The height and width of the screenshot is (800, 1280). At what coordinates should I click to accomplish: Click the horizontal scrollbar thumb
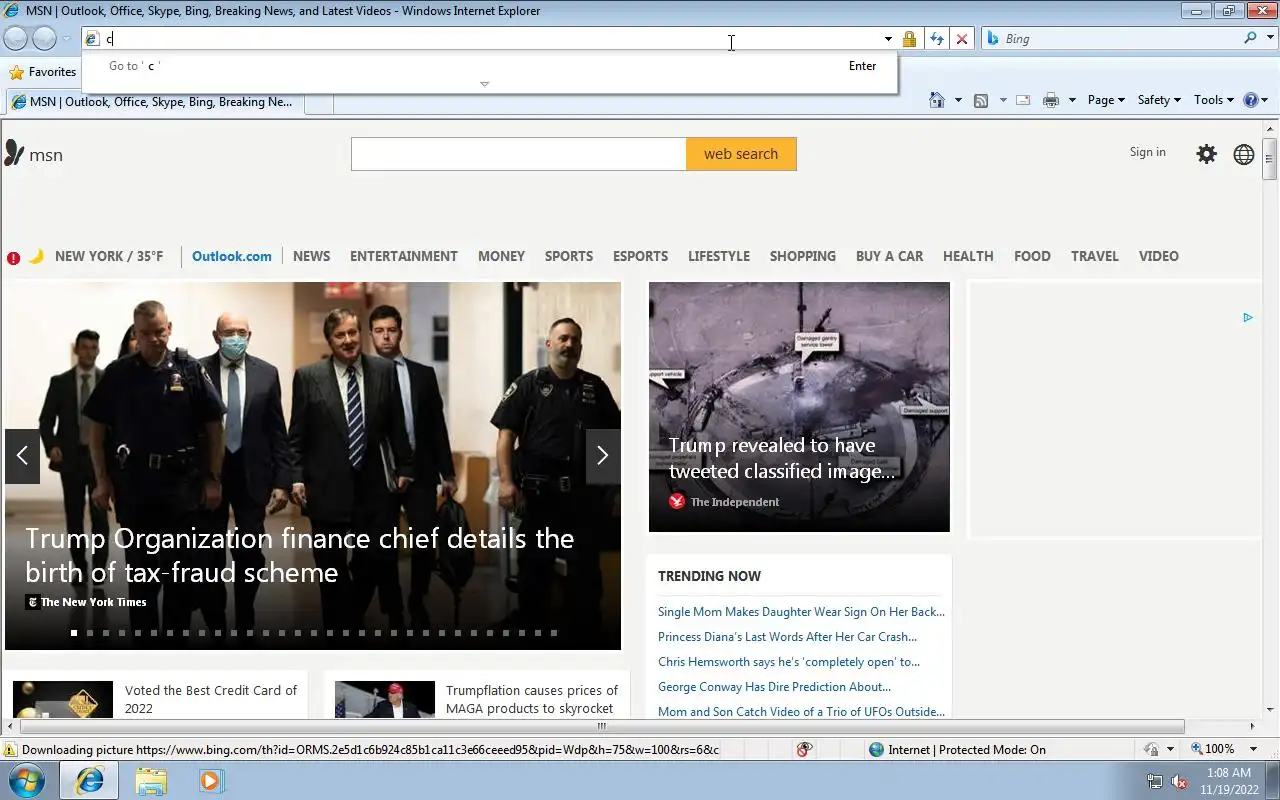tap(601, 726)
